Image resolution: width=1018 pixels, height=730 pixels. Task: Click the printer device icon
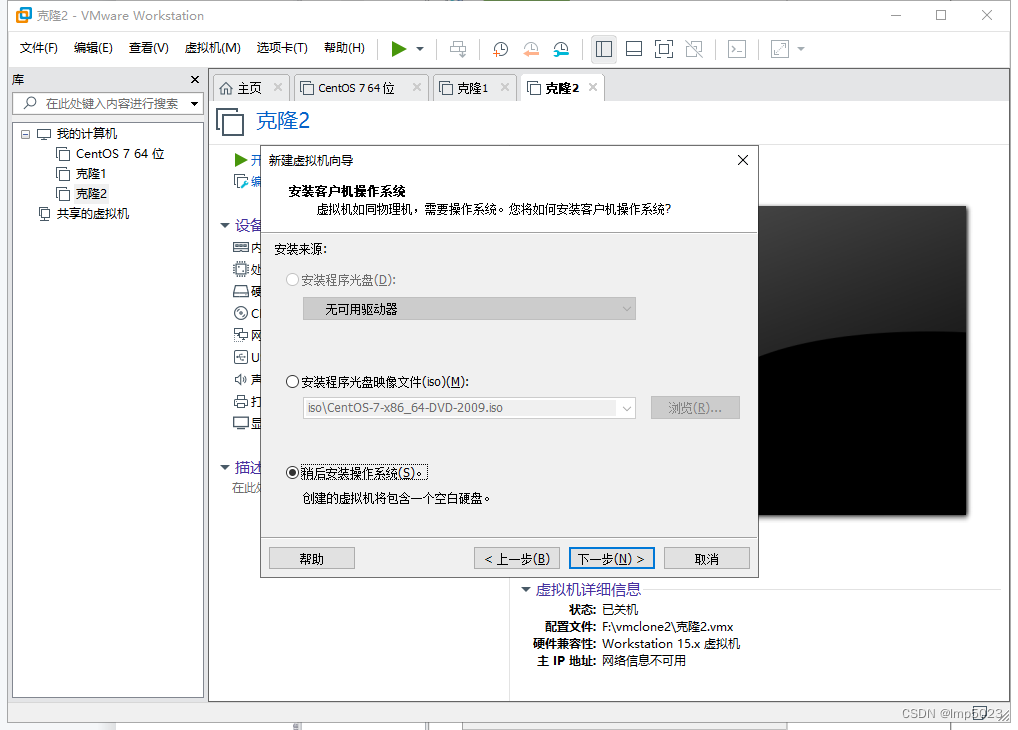click(241, 401)
